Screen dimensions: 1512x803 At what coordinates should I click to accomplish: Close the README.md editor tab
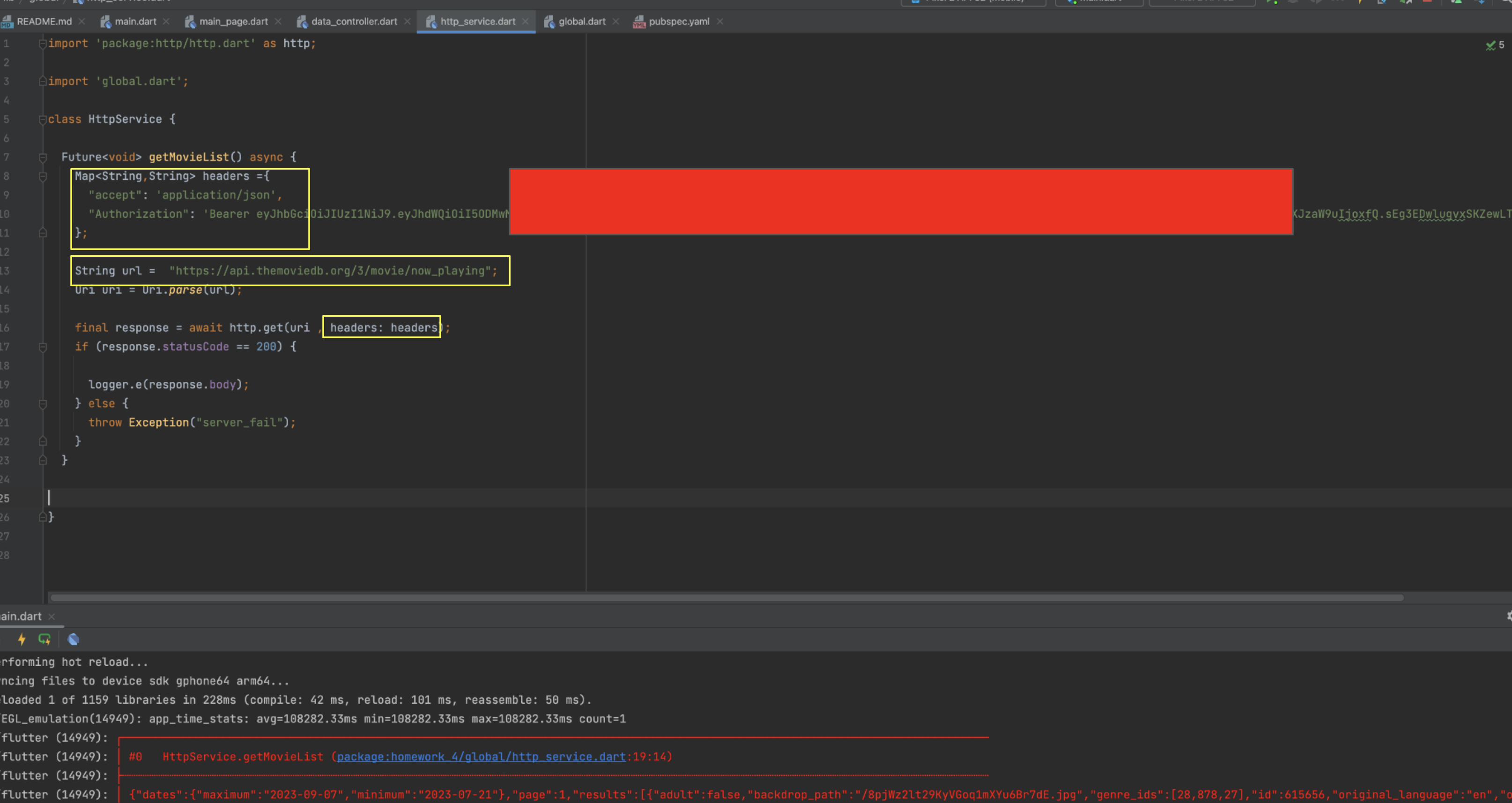pos(82,22)
